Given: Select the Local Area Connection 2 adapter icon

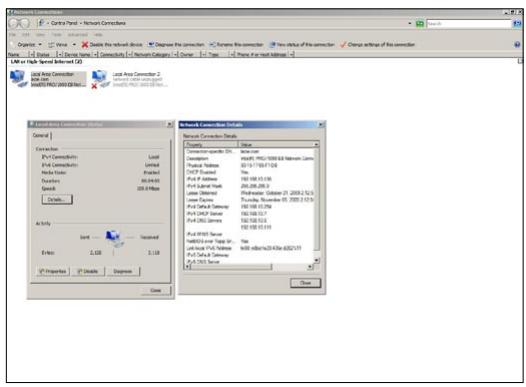Looking at the screenshot, I should [x=100, y=79].
